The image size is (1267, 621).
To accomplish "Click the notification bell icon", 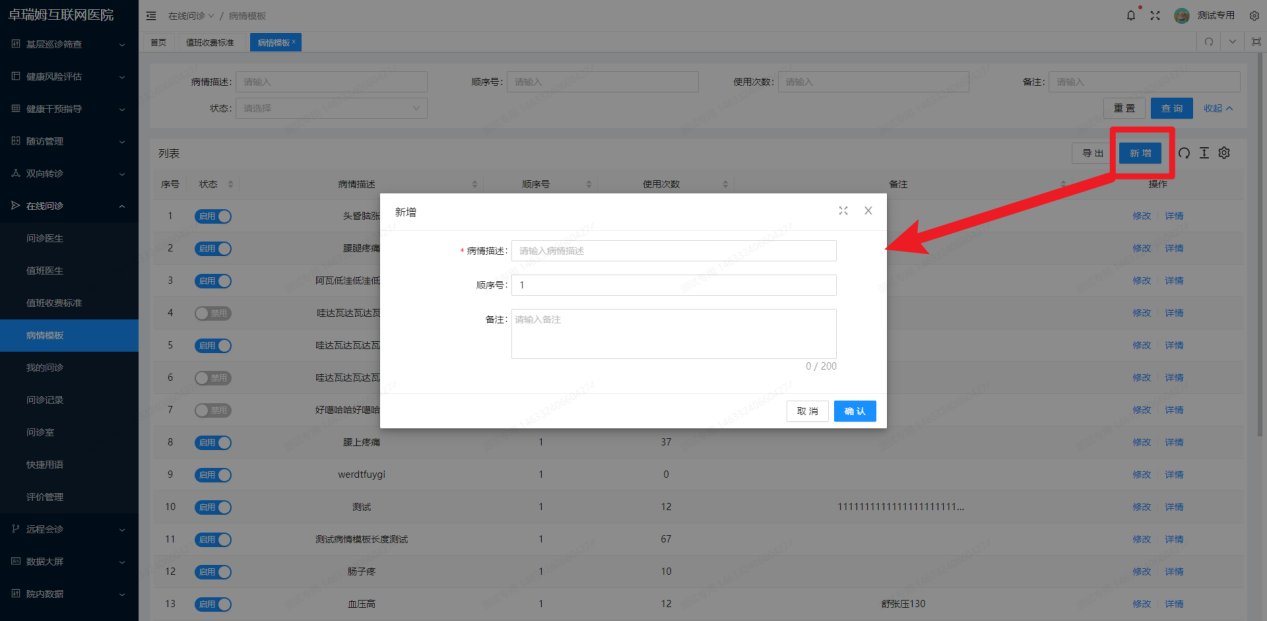I will [1130, 15].
